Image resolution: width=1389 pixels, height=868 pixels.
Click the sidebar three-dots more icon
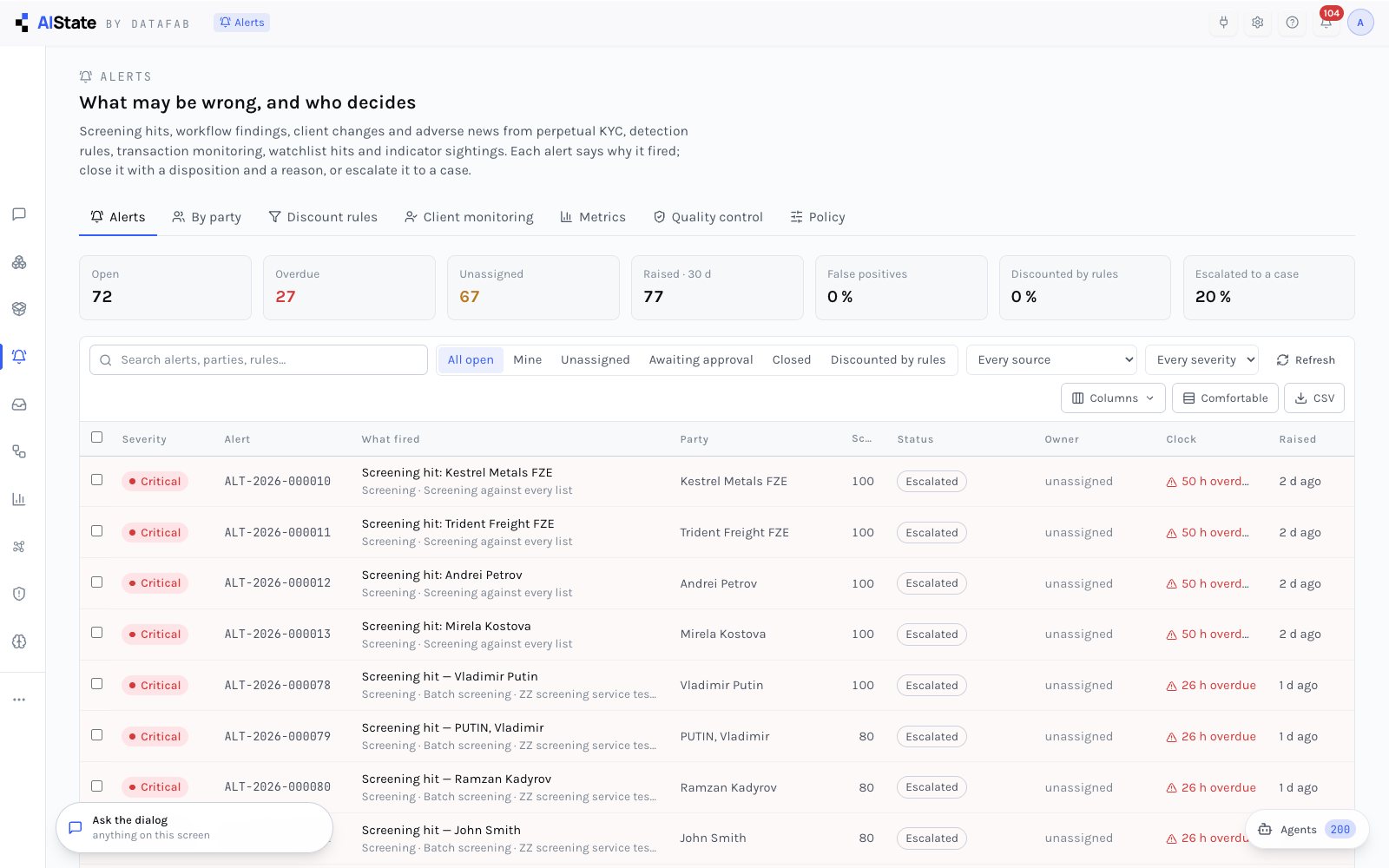click(x=19, y=700)
